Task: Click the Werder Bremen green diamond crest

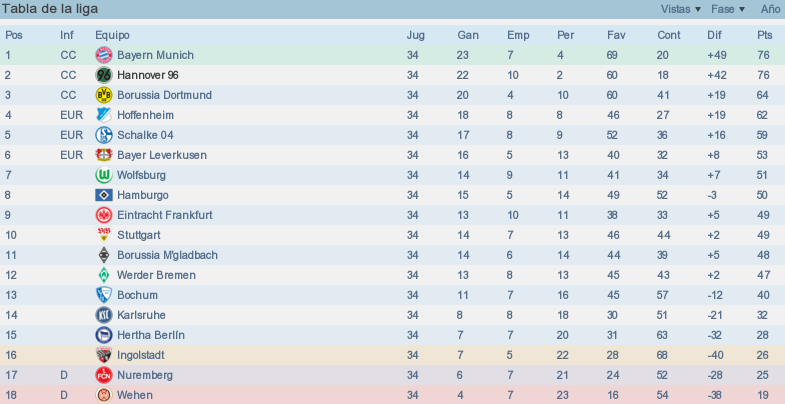Action: 104,275
